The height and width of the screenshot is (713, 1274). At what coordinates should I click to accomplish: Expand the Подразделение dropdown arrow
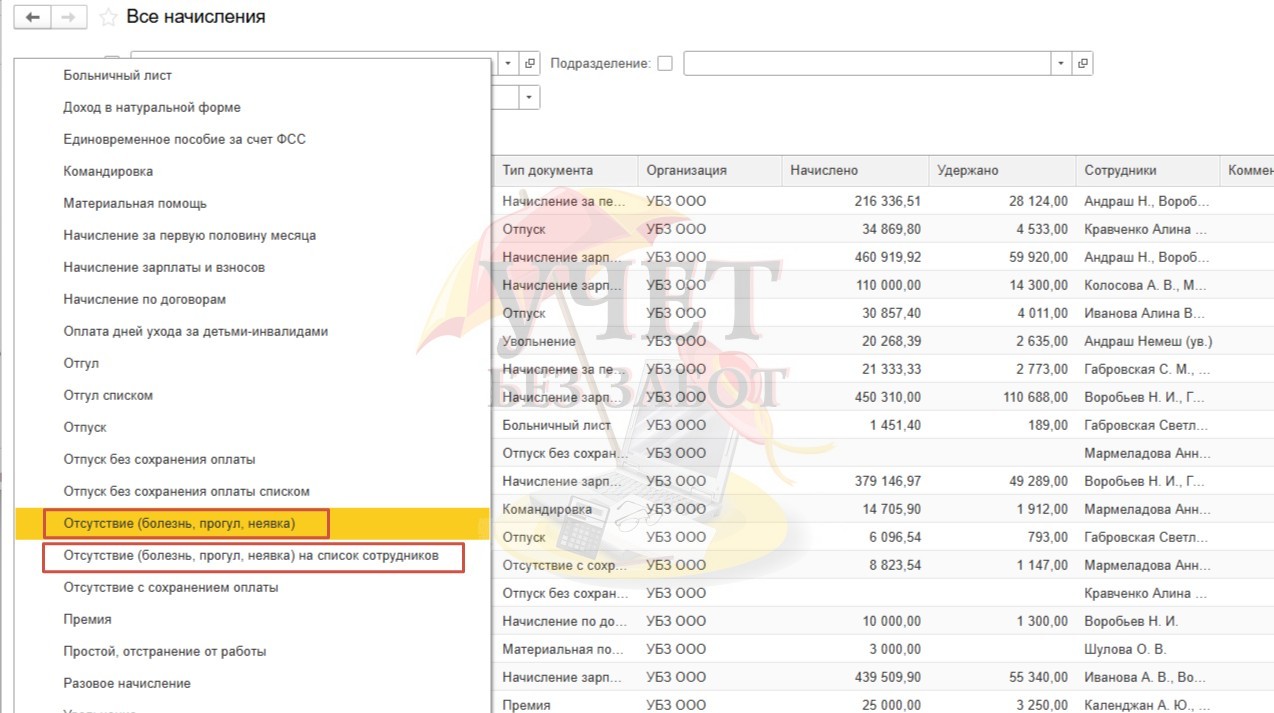[1061, 63]
